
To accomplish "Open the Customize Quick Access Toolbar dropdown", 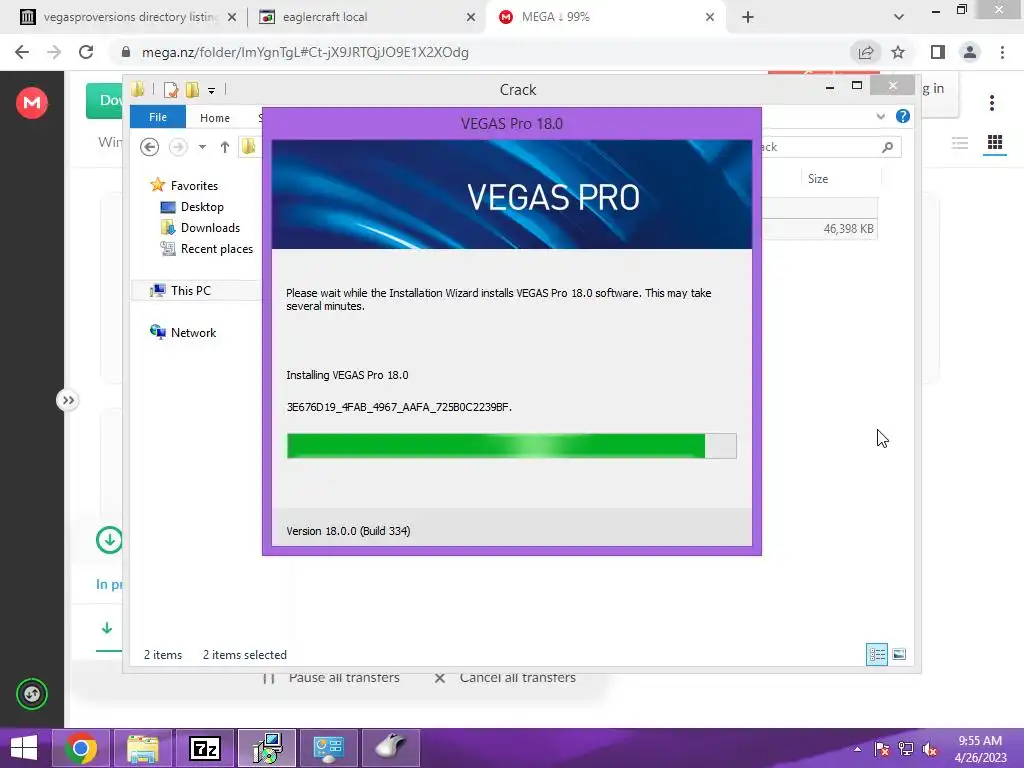I will tap(212, 91).
